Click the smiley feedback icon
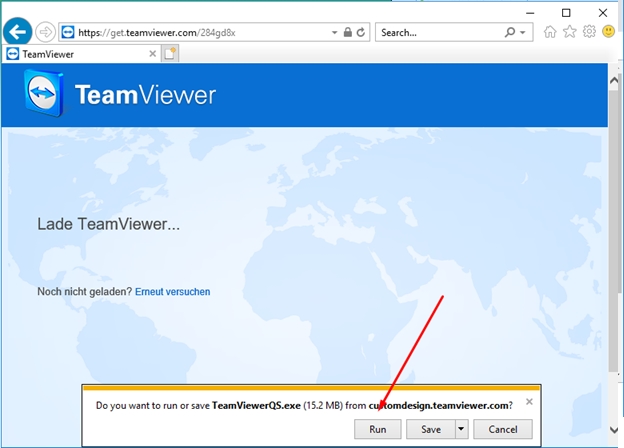624x448 pixels. (608, 31)
